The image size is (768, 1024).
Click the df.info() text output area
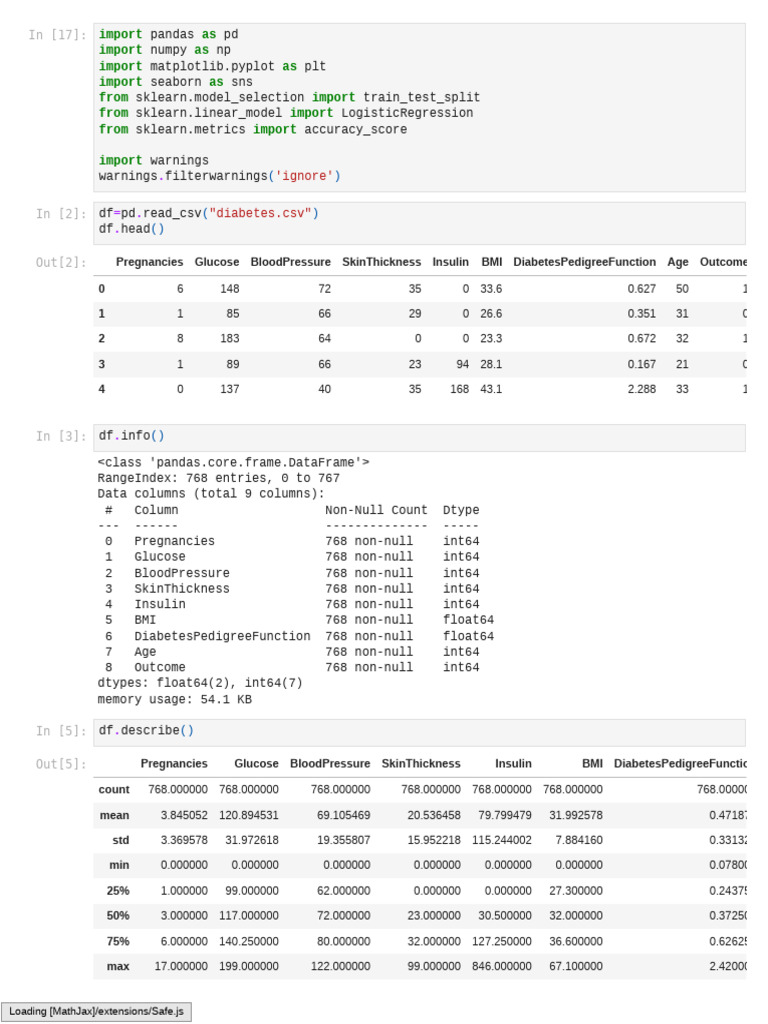coord(300,580)
